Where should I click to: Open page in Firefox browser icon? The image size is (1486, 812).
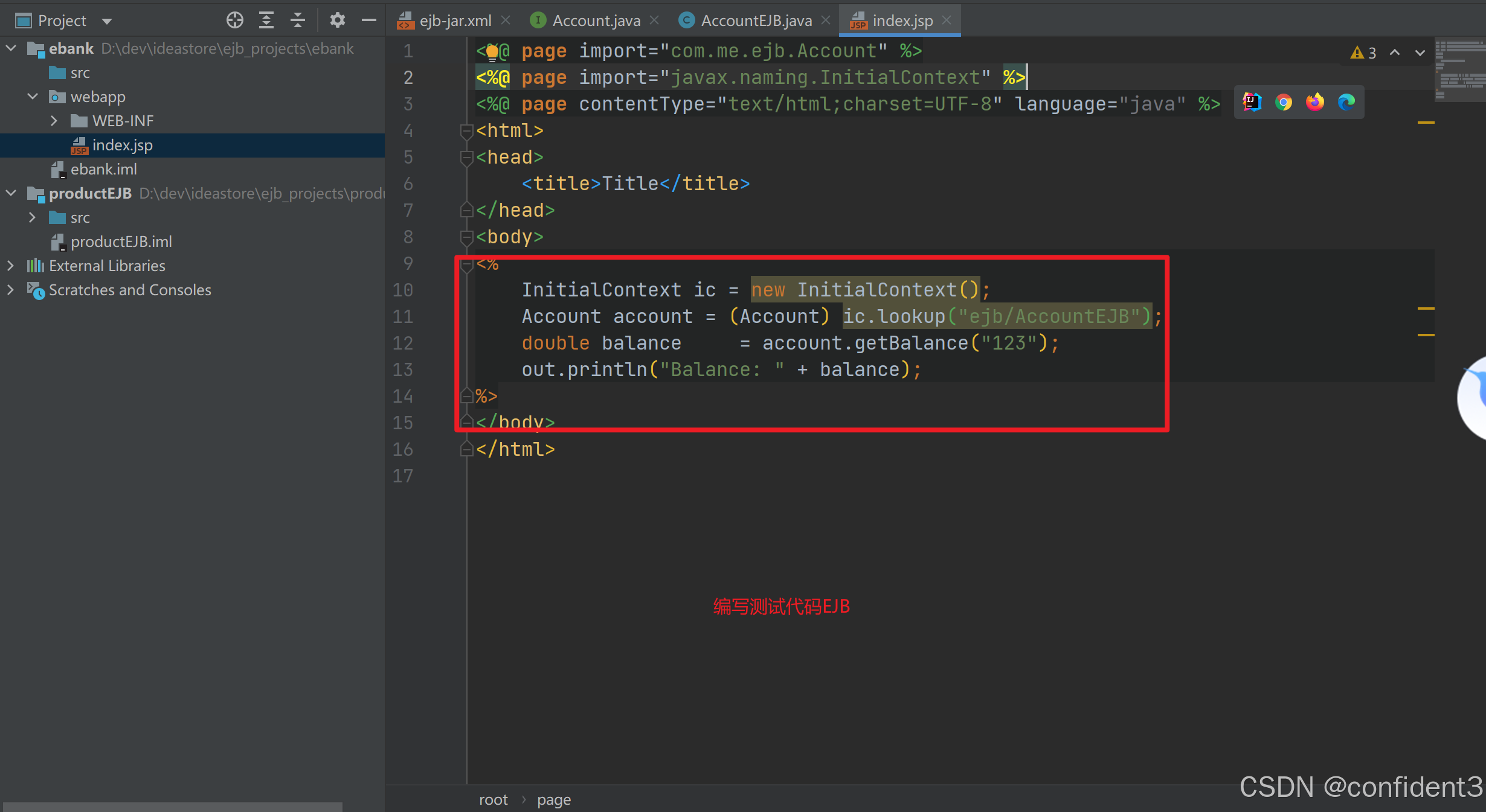[1315, 103]
